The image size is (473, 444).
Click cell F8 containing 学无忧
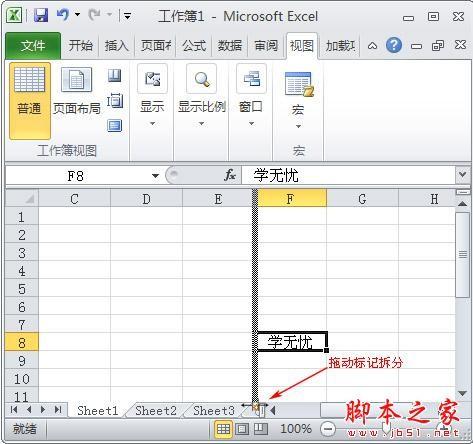(x=292, y=342)
